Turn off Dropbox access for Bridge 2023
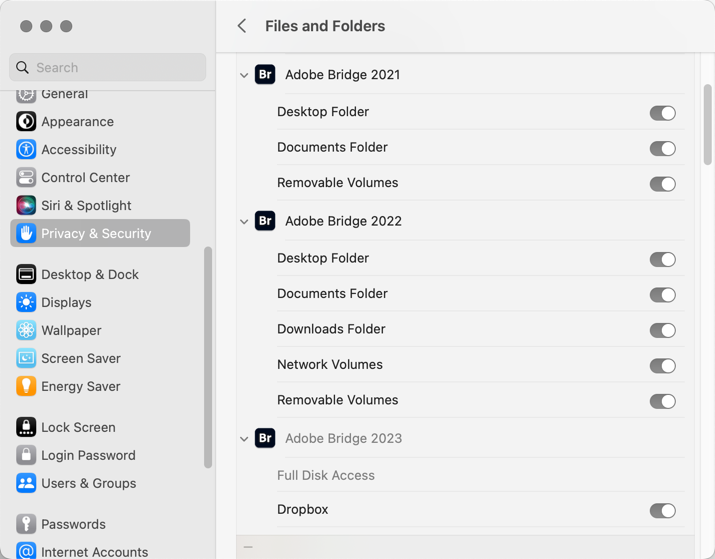The image size is (715, 559). click(663, 511)
